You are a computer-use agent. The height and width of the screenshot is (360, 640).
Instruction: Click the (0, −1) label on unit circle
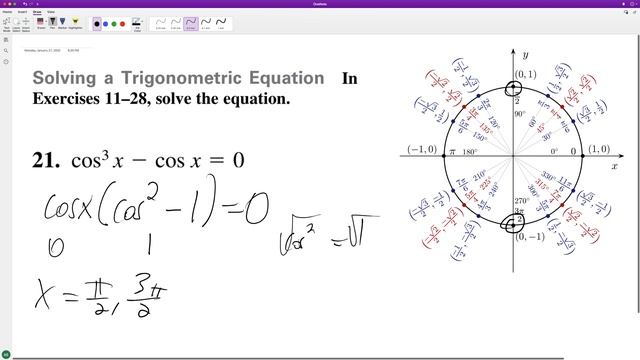tap(530, 237)
